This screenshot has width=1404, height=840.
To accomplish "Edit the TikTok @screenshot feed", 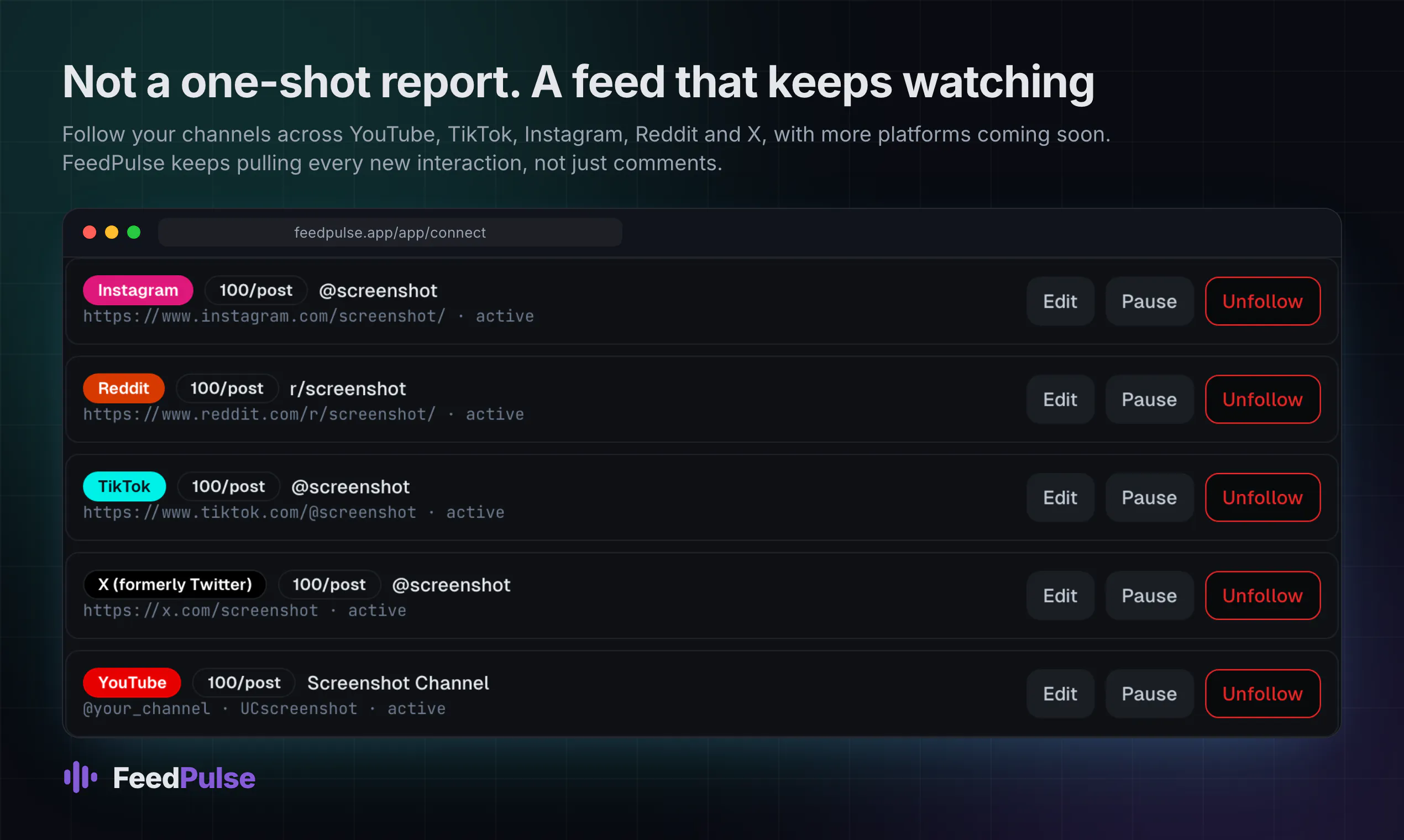I will click(x=1060, y=497).
